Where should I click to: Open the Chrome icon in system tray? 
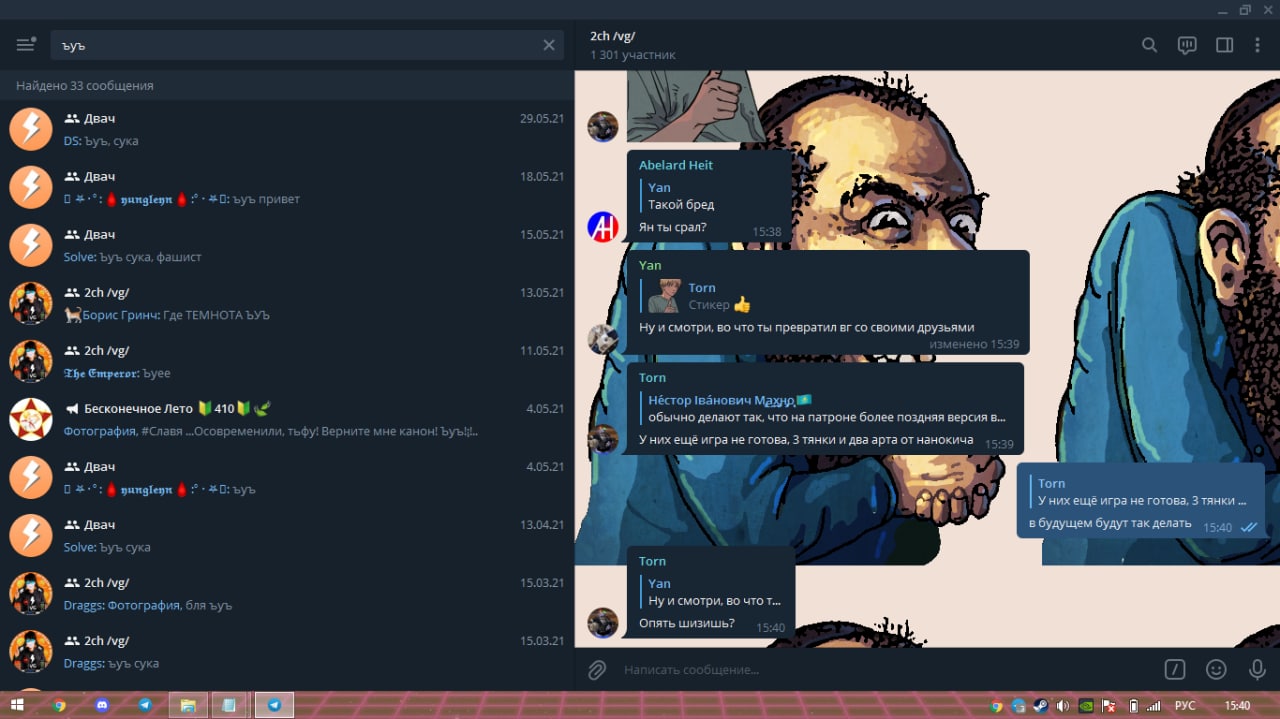pyautogui.click(x=997, y=705)
